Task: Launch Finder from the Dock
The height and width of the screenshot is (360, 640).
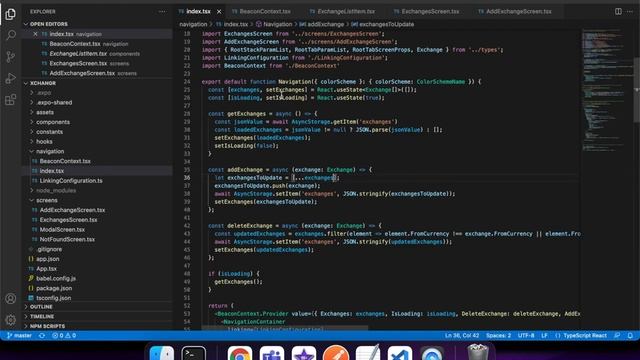Action: (x=162, y=353)
